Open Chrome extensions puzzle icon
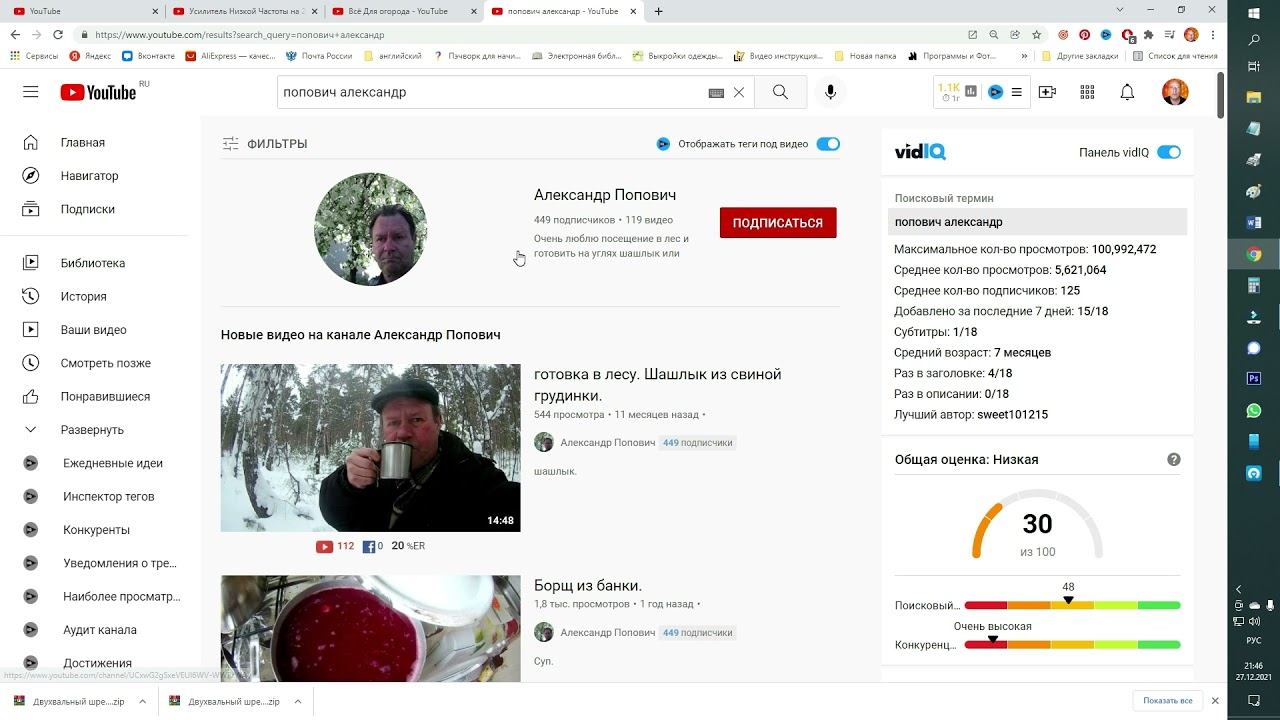The image size is (1280, 720). [x=1149, y=34]
